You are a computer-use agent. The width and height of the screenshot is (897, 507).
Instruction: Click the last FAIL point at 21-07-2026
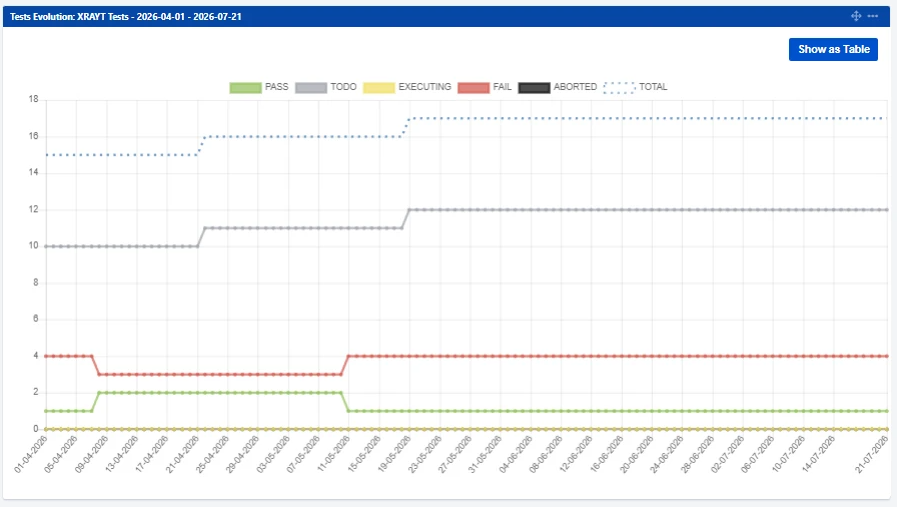(887, 356)
